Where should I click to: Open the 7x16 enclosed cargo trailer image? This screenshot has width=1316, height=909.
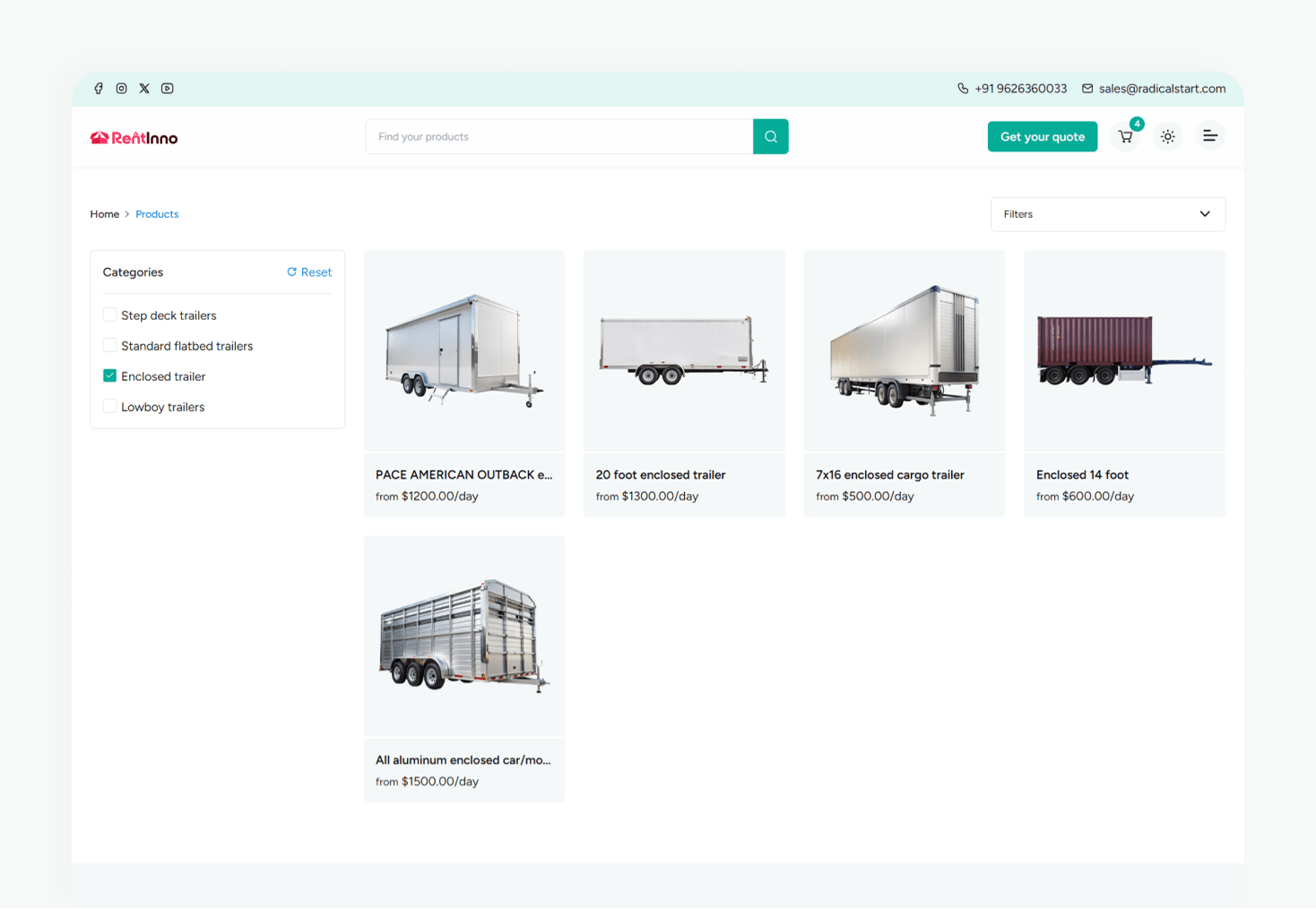tap(905, 351)
